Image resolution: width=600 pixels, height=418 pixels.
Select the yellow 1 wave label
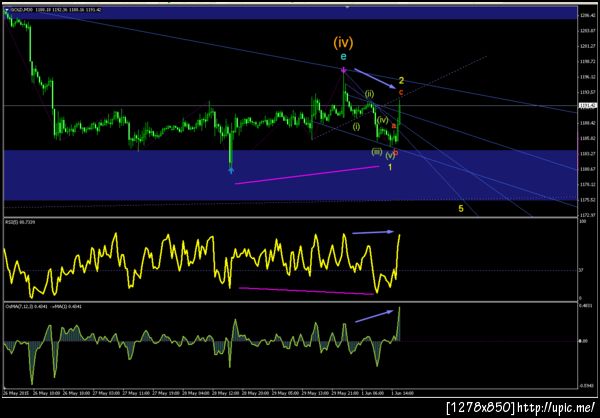(390, 167)
